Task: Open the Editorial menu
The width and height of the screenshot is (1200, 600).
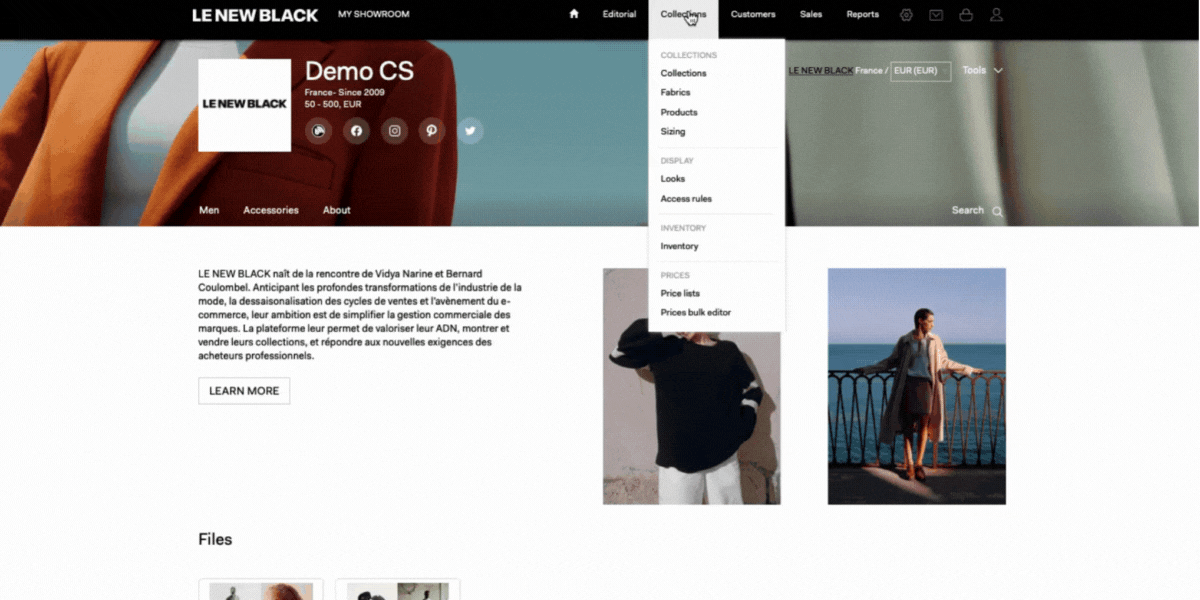Action: (619, 14)
